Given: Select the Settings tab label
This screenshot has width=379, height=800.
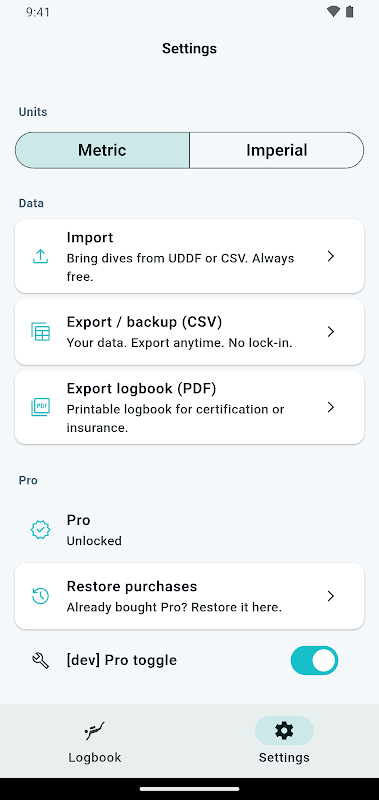Looking at the screenshot, I should pos(284,757).
